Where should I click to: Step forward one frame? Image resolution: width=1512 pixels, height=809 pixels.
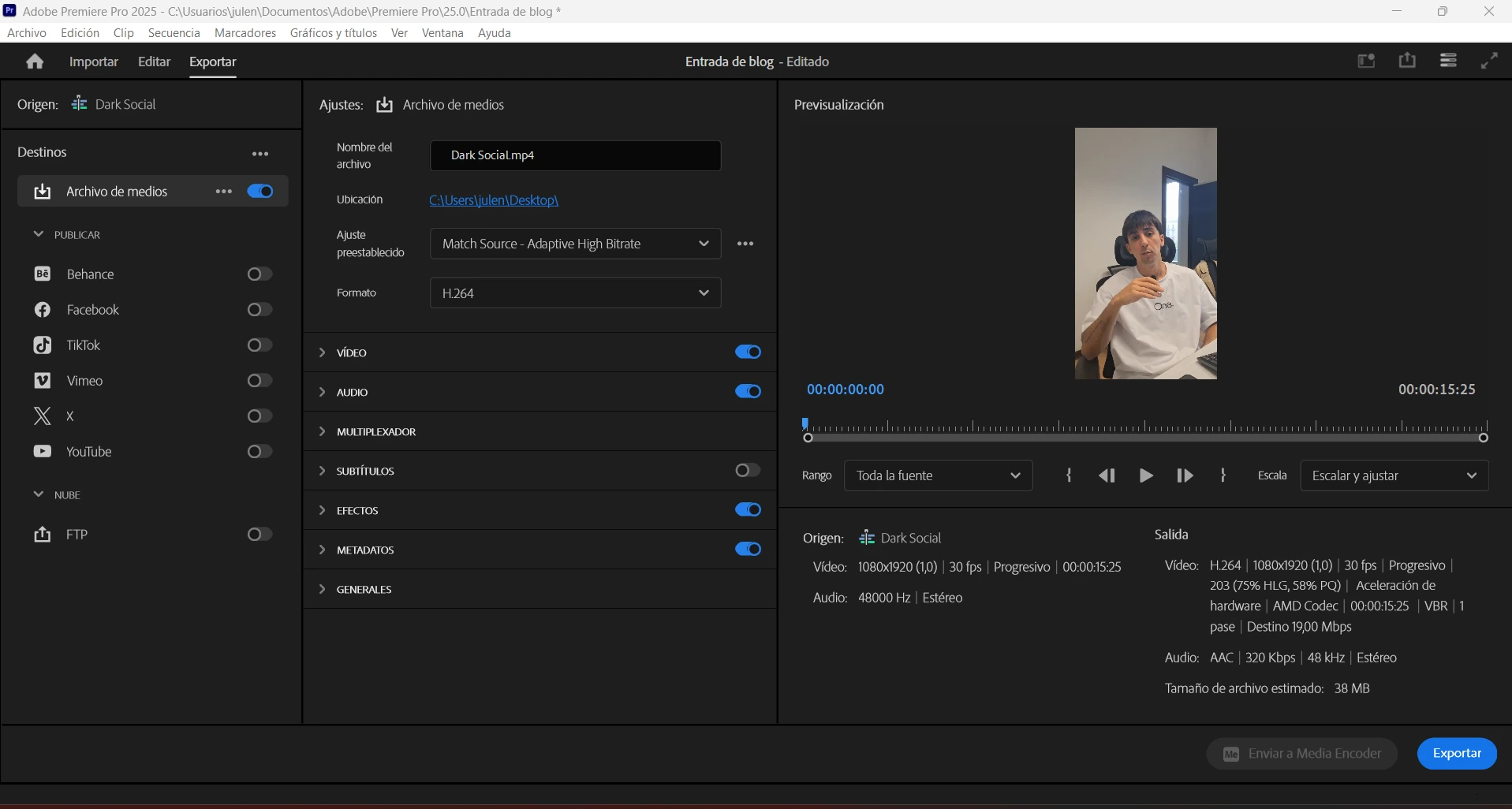point(1185,475)
